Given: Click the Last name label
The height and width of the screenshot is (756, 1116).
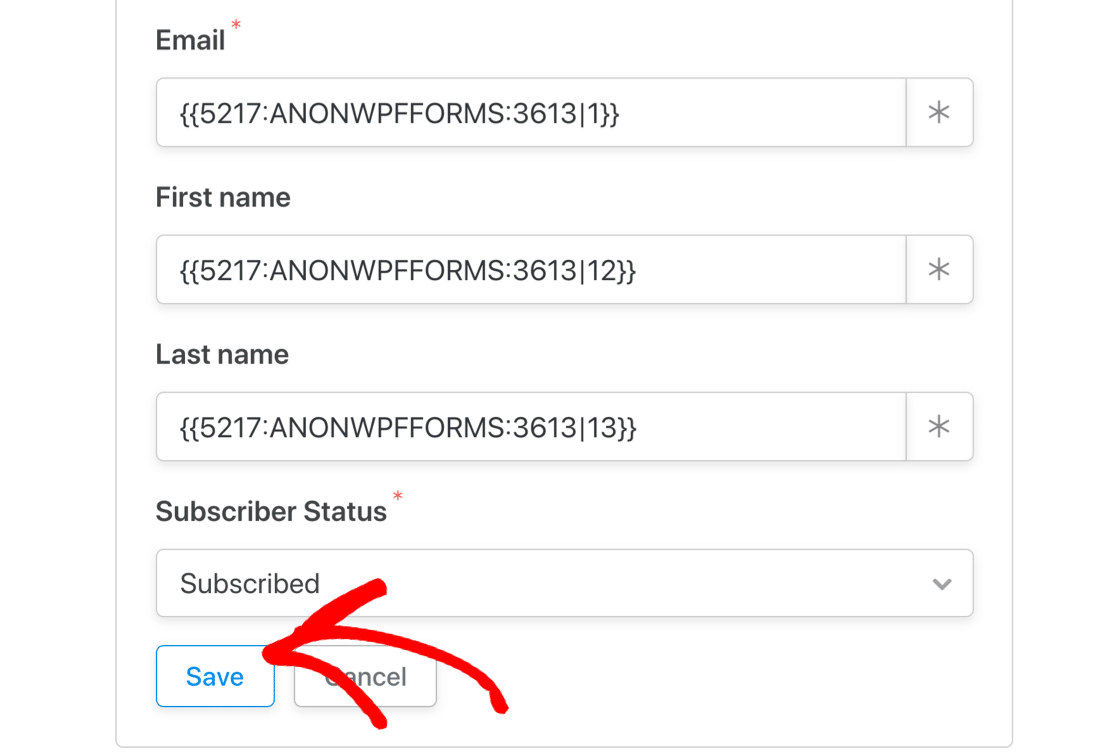Looking at the screenshot, I should pos(222,355).
